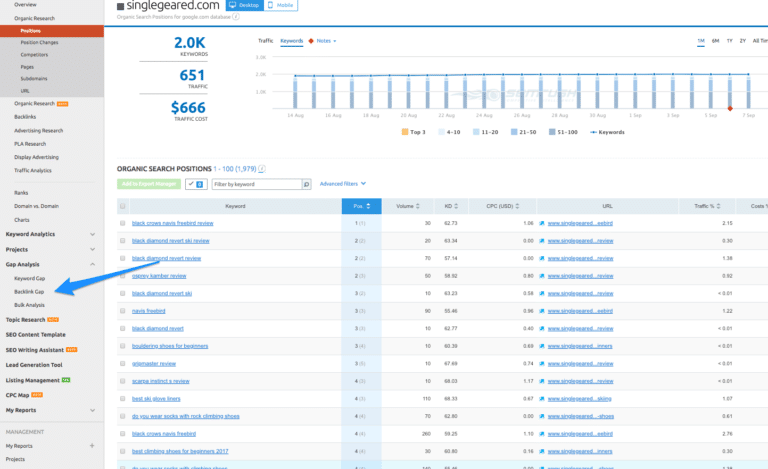Expand the My Reports sidebar section
Image resolution: width=768 pixels, height=469 pixels.
pos(93,411)
